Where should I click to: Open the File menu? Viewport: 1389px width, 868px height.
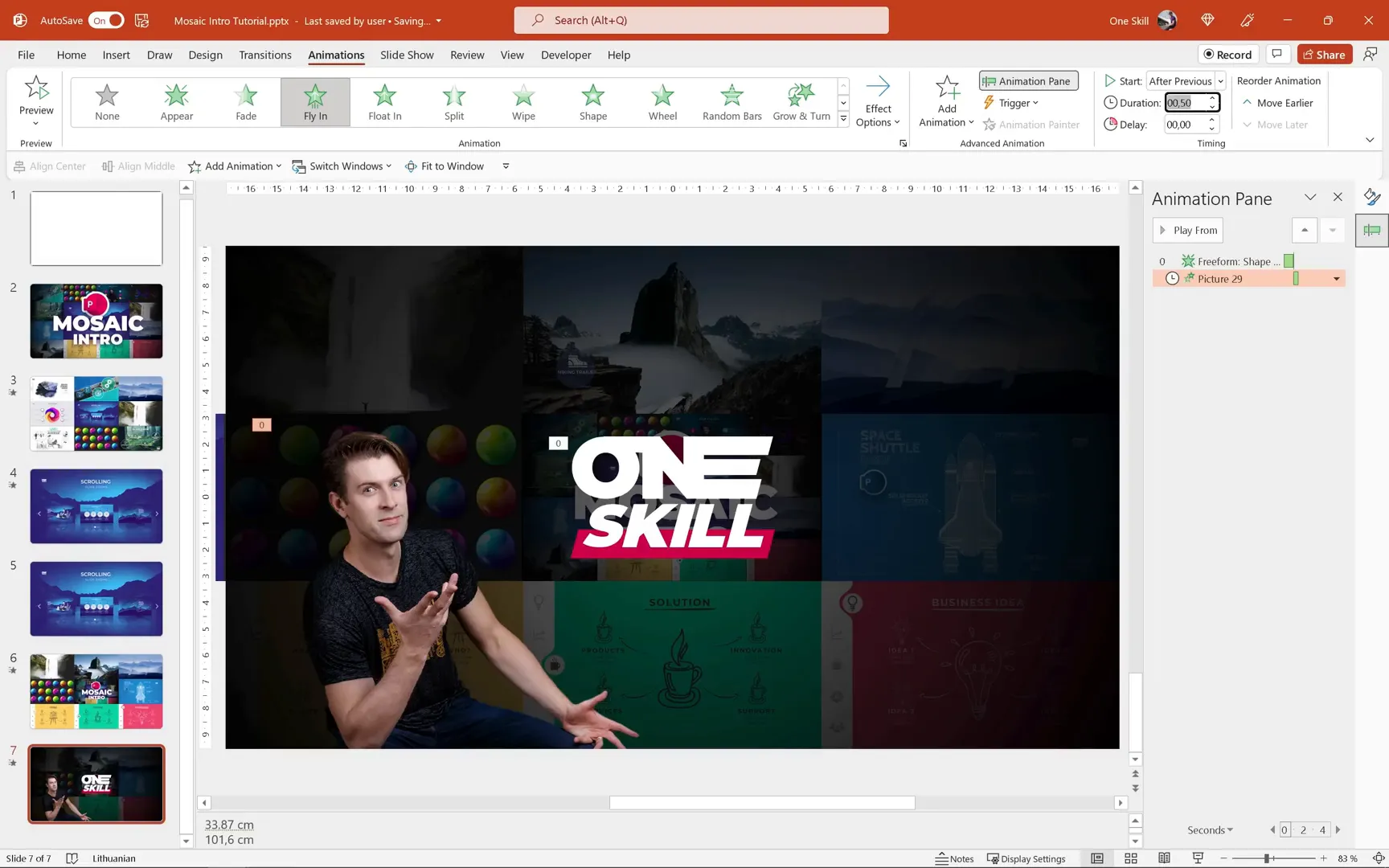click(26, 55)
